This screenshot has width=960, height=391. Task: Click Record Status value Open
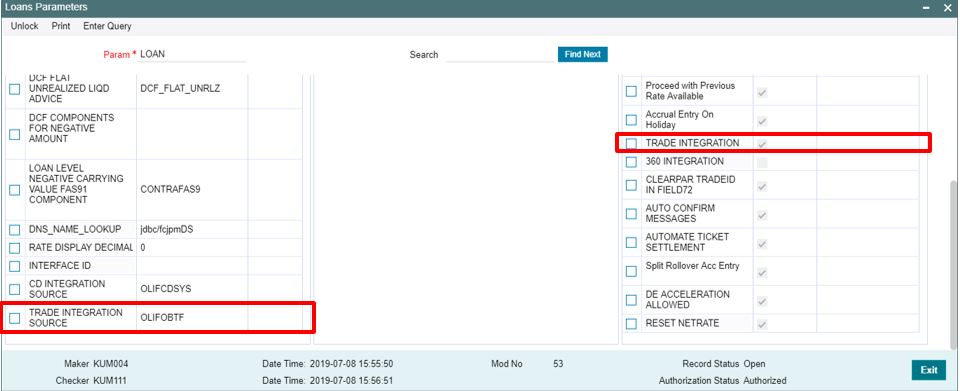[754, 363]
